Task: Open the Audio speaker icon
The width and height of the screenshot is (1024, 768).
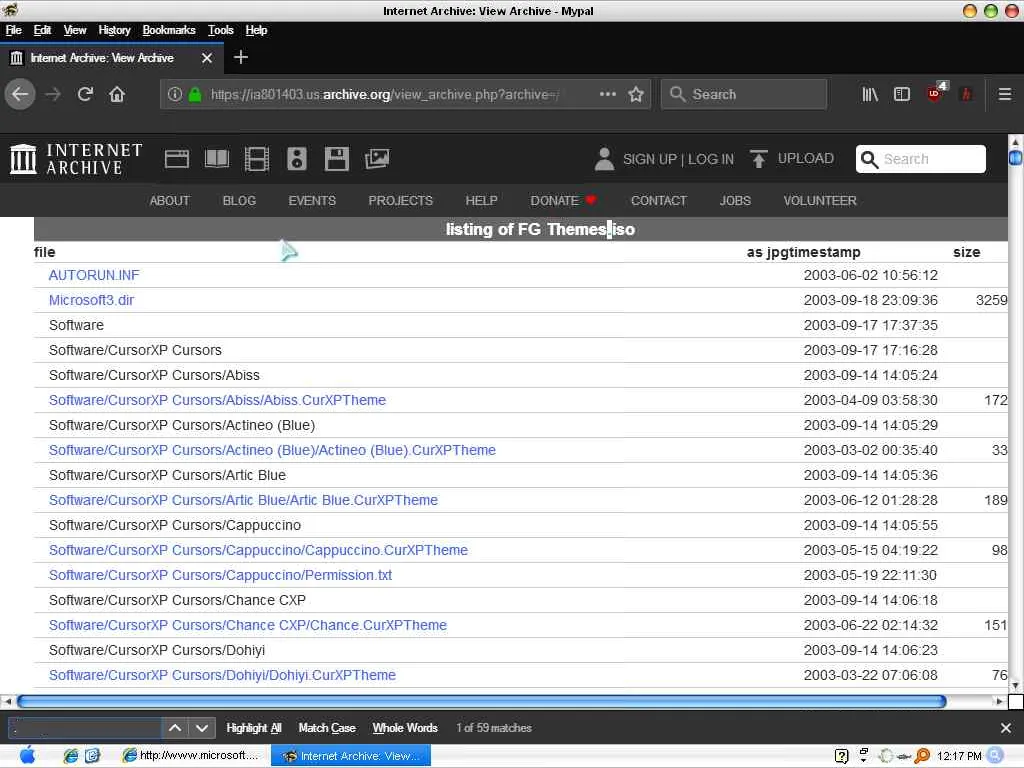Action: click(296, 159)
